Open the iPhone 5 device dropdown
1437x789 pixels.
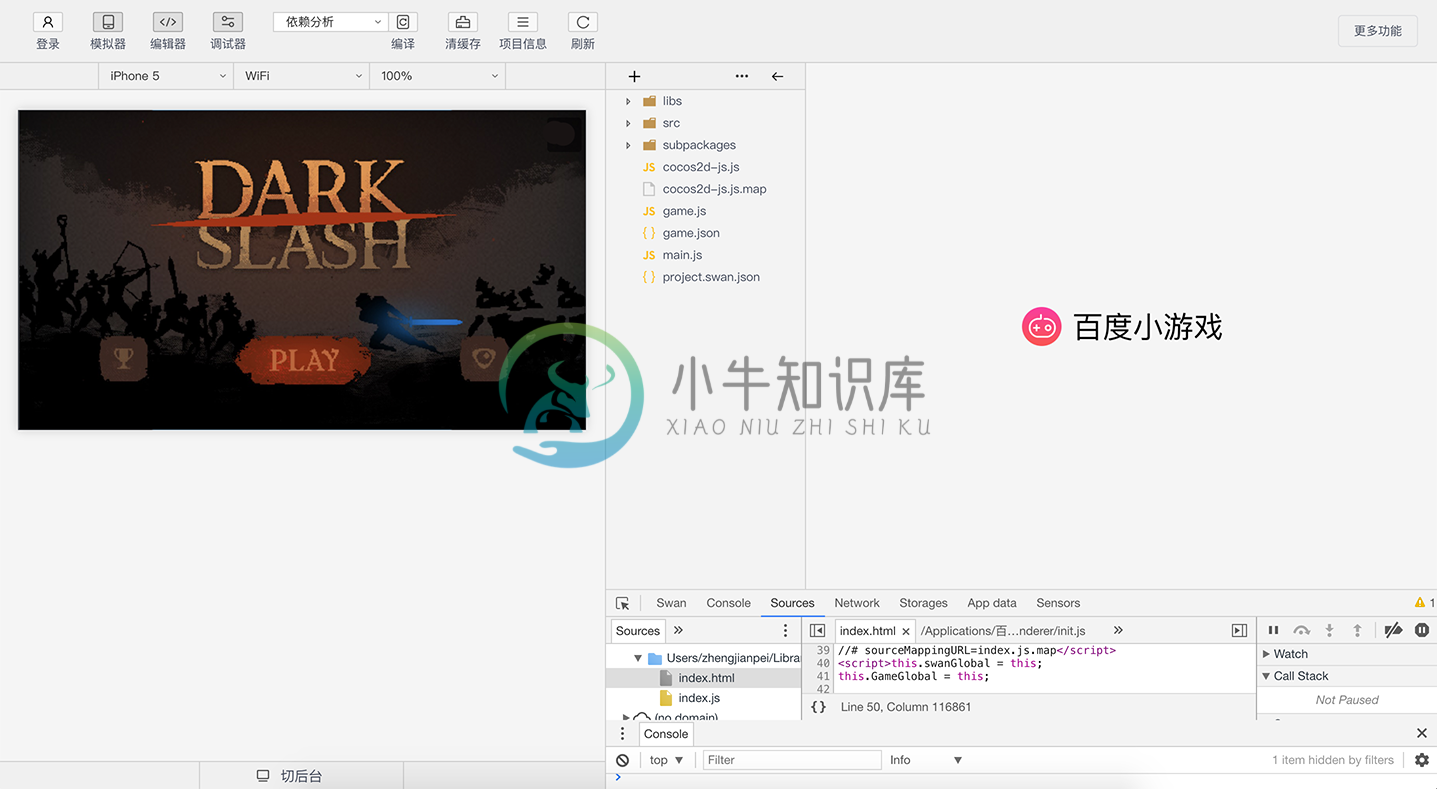(x=166, y=76)
